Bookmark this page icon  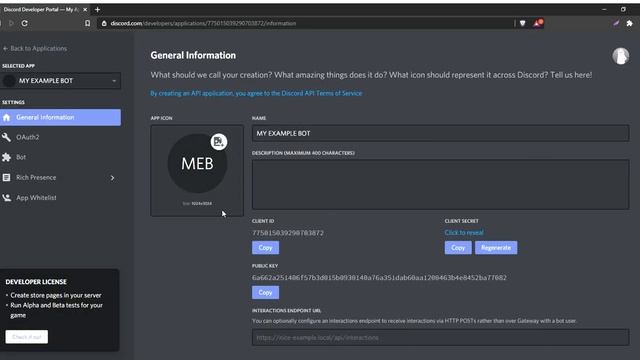coord(87,23)
